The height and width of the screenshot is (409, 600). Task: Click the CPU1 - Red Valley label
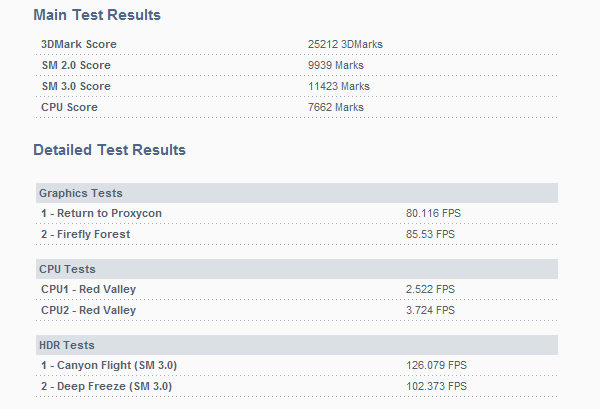click(88, 289)
